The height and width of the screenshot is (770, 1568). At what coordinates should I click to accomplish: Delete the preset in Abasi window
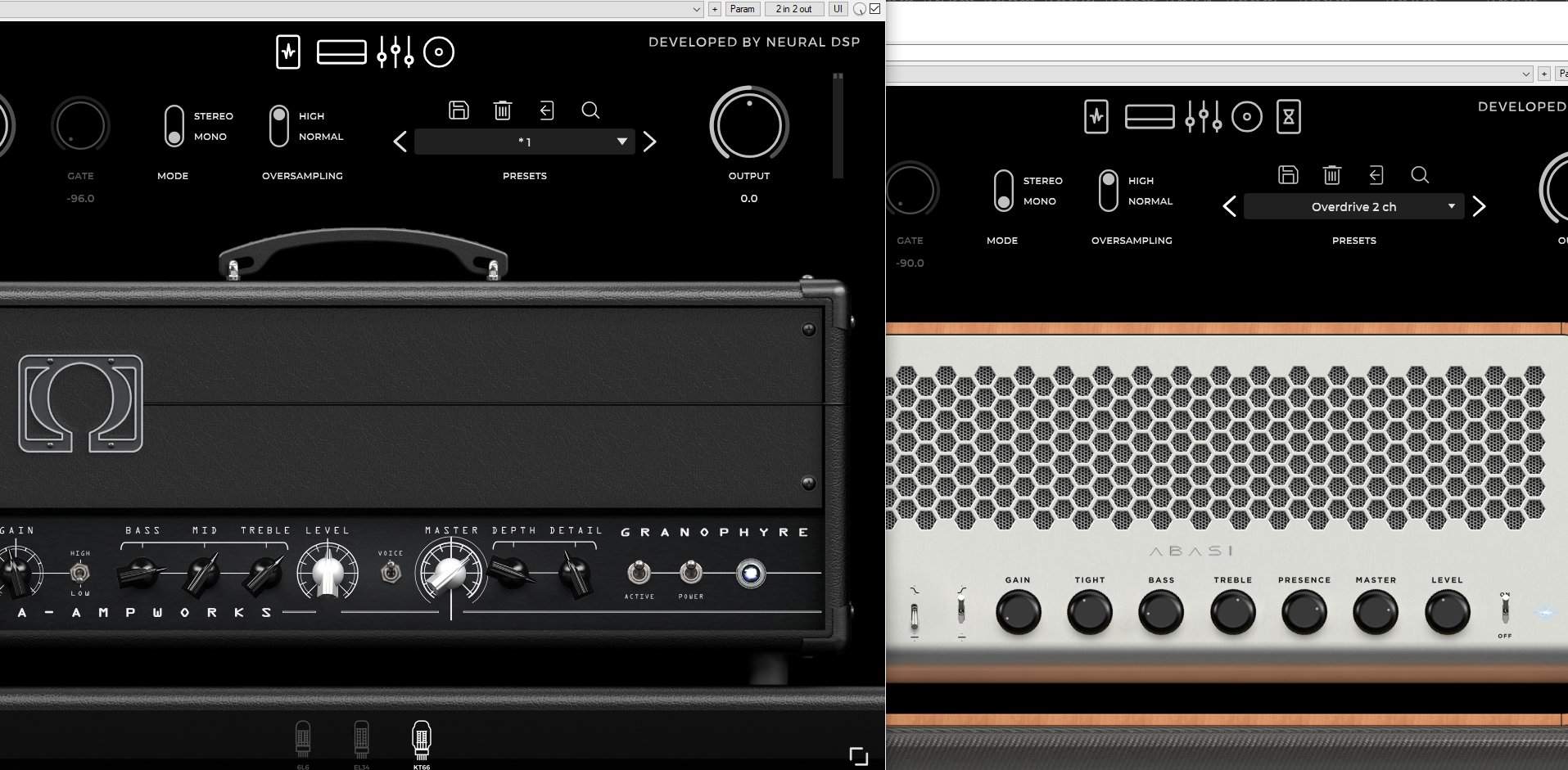[1332, 174]
